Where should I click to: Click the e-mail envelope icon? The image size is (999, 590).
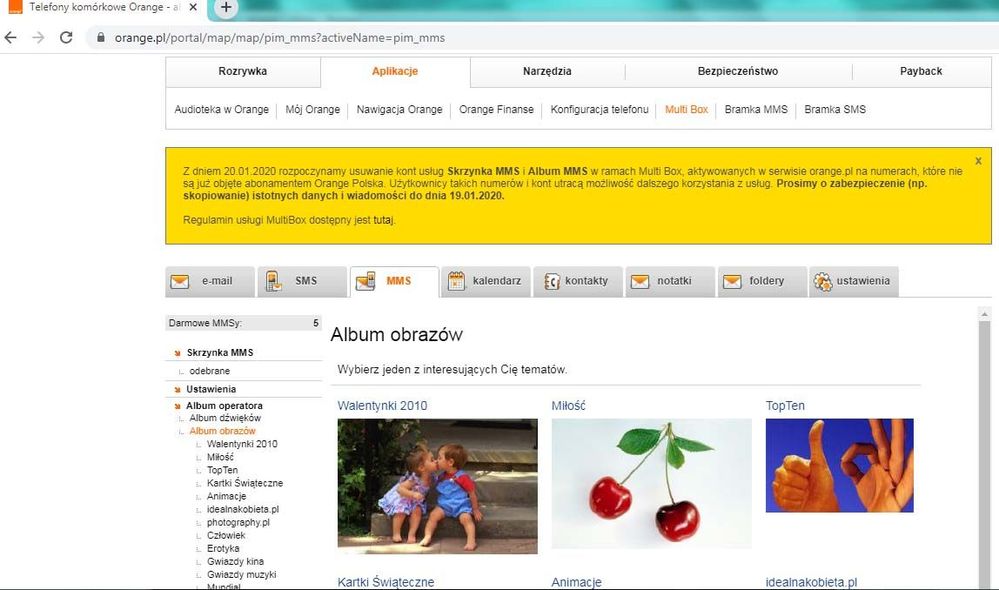tap(180, 281)
